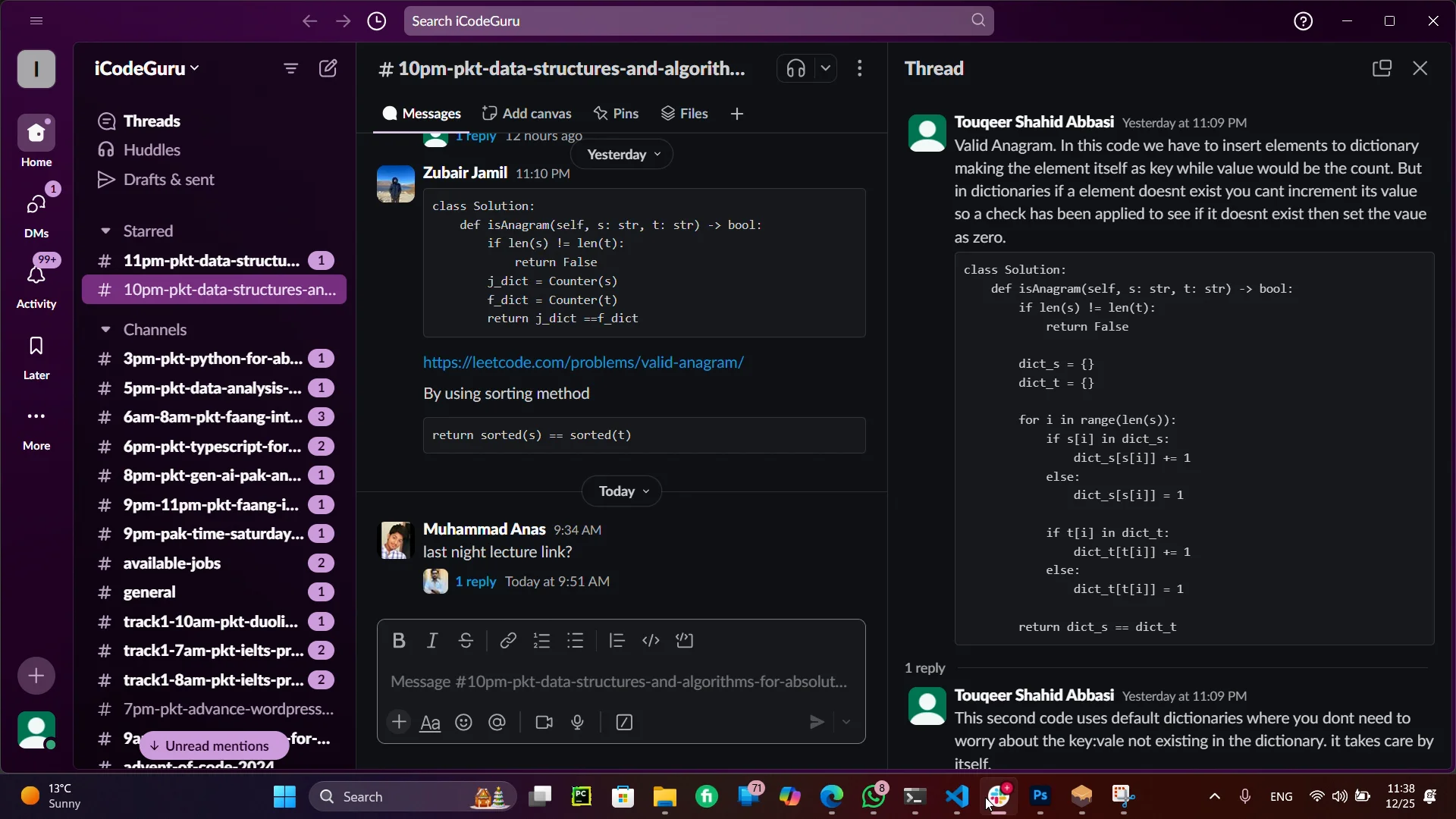Toggle strikethrough formatting
Screen dimensions: 1456x819
click(x=466, y=641)
